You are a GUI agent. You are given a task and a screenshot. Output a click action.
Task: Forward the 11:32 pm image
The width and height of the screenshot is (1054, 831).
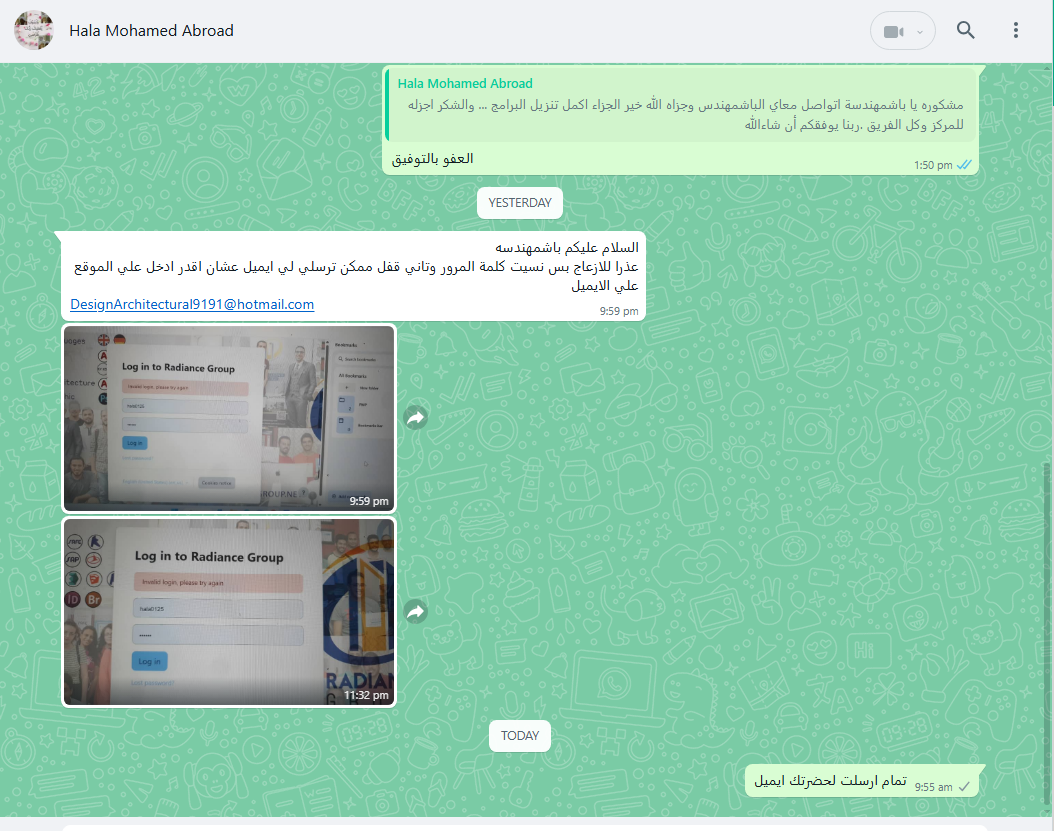[x=416, y=612]
